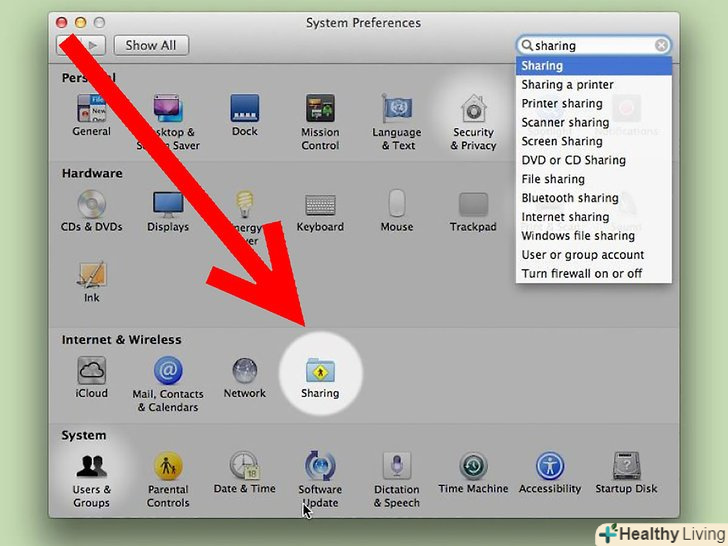Choose User or group account suggestion

point(593,255)
